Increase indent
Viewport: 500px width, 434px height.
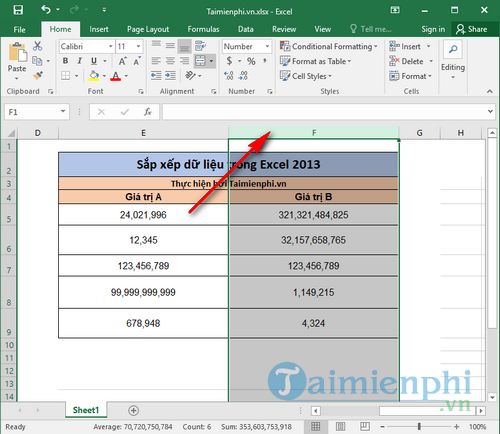[x=170, y=76]
